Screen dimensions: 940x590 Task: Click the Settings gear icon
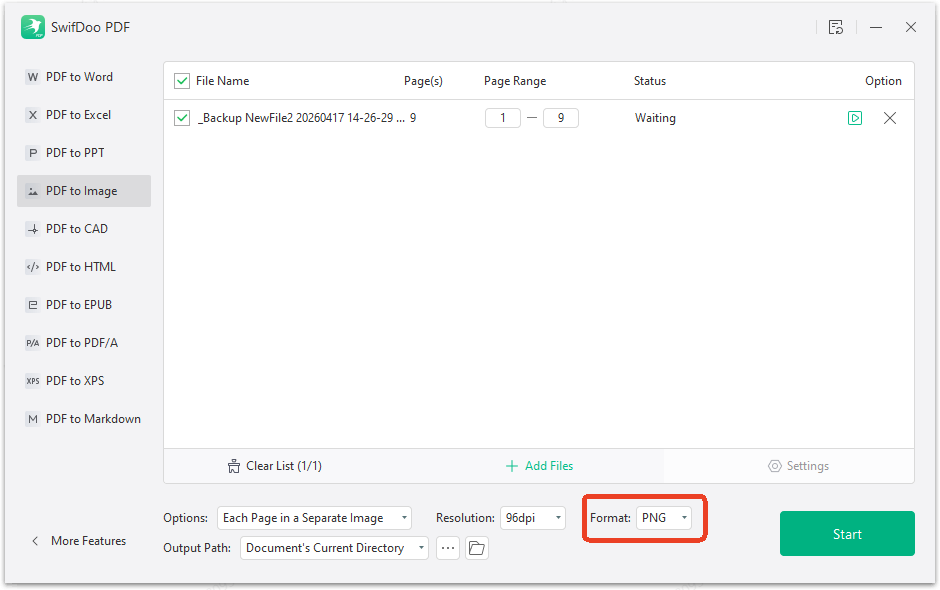[x=775, y=466]
